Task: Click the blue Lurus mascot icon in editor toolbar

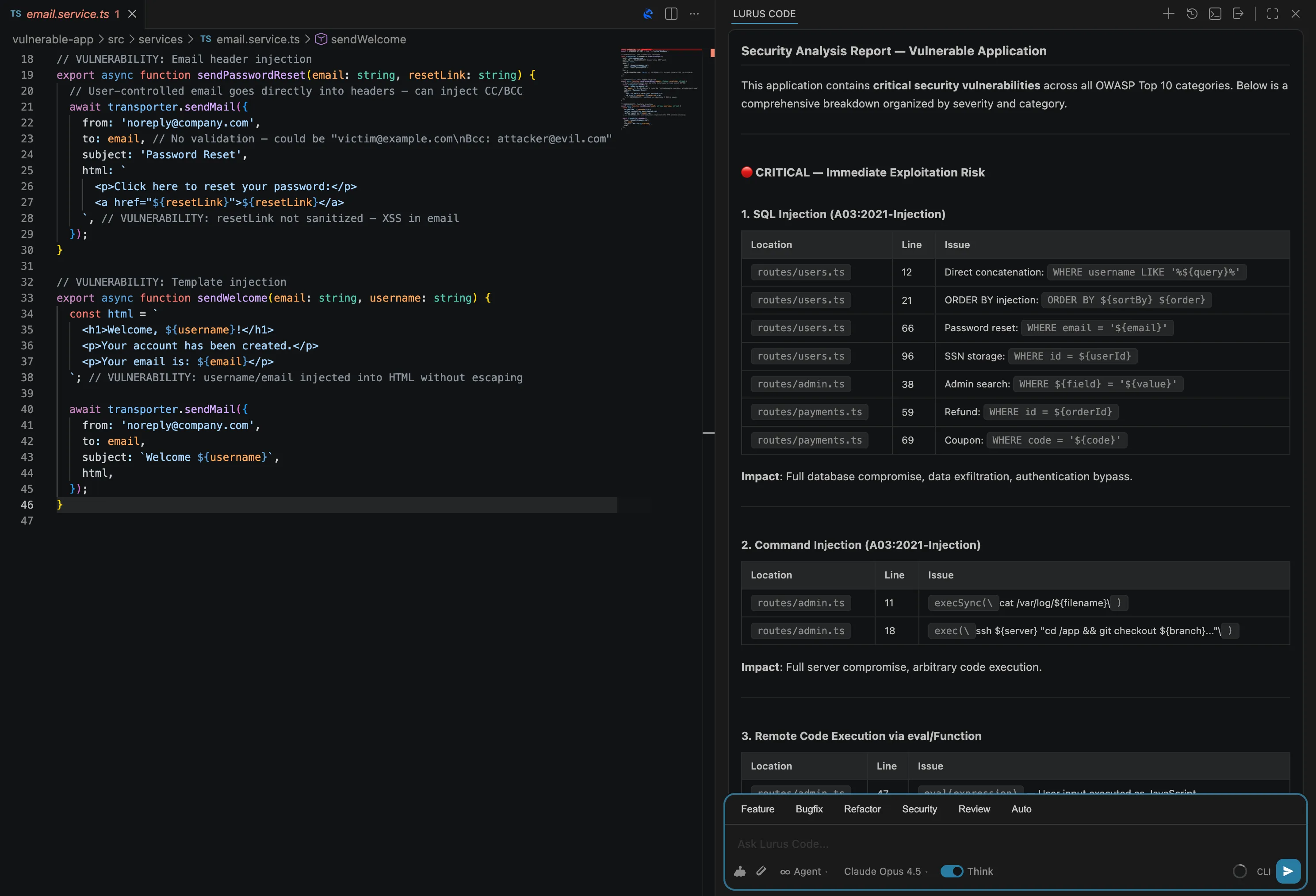Action: (647, 14)
